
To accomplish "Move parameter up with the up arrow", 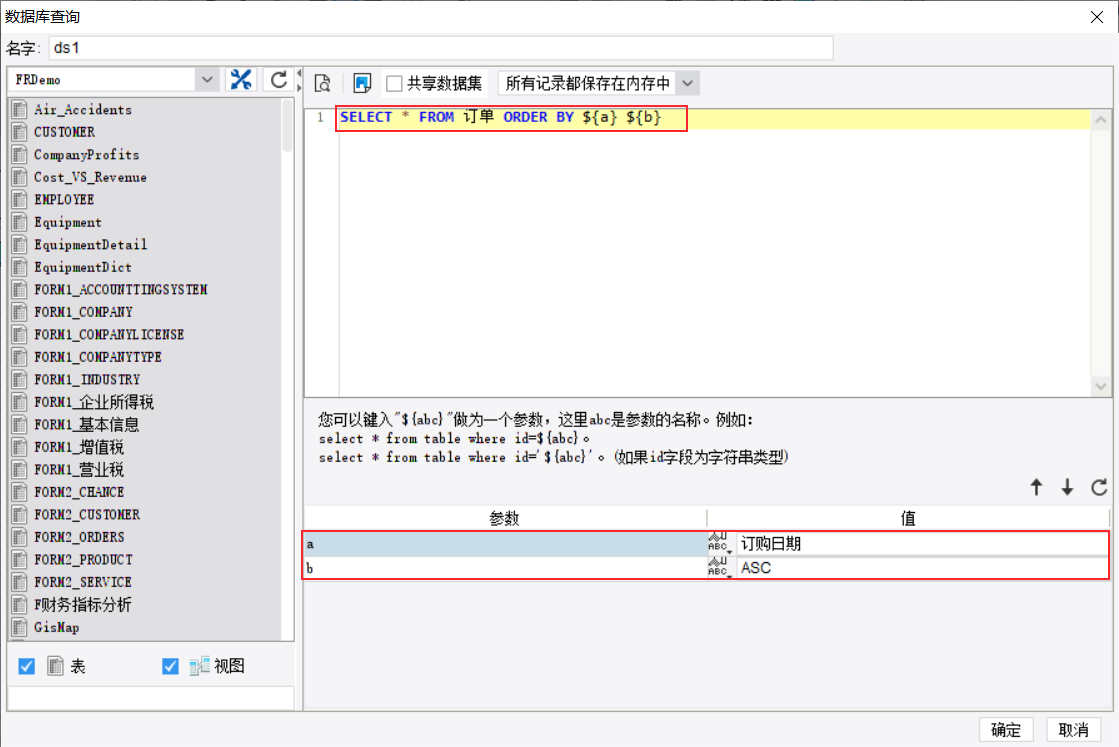I will click(x=1036, y=487).
